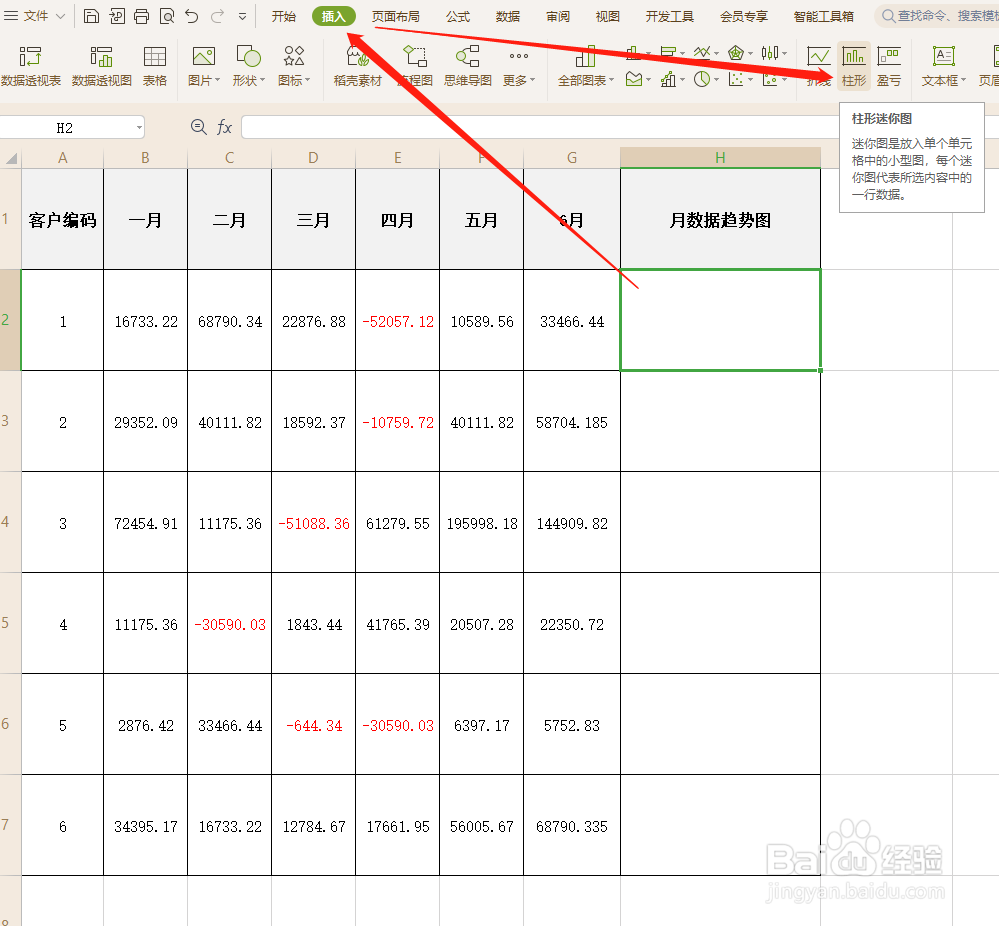Open Print Preview icon
The width and height of the screenshot is (999, 926).
[x=167, y=16]
